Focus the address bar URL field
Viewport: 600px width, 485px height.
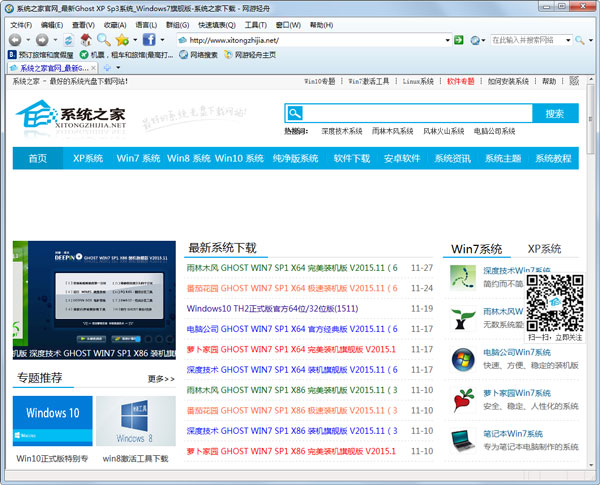coord(316,40)
